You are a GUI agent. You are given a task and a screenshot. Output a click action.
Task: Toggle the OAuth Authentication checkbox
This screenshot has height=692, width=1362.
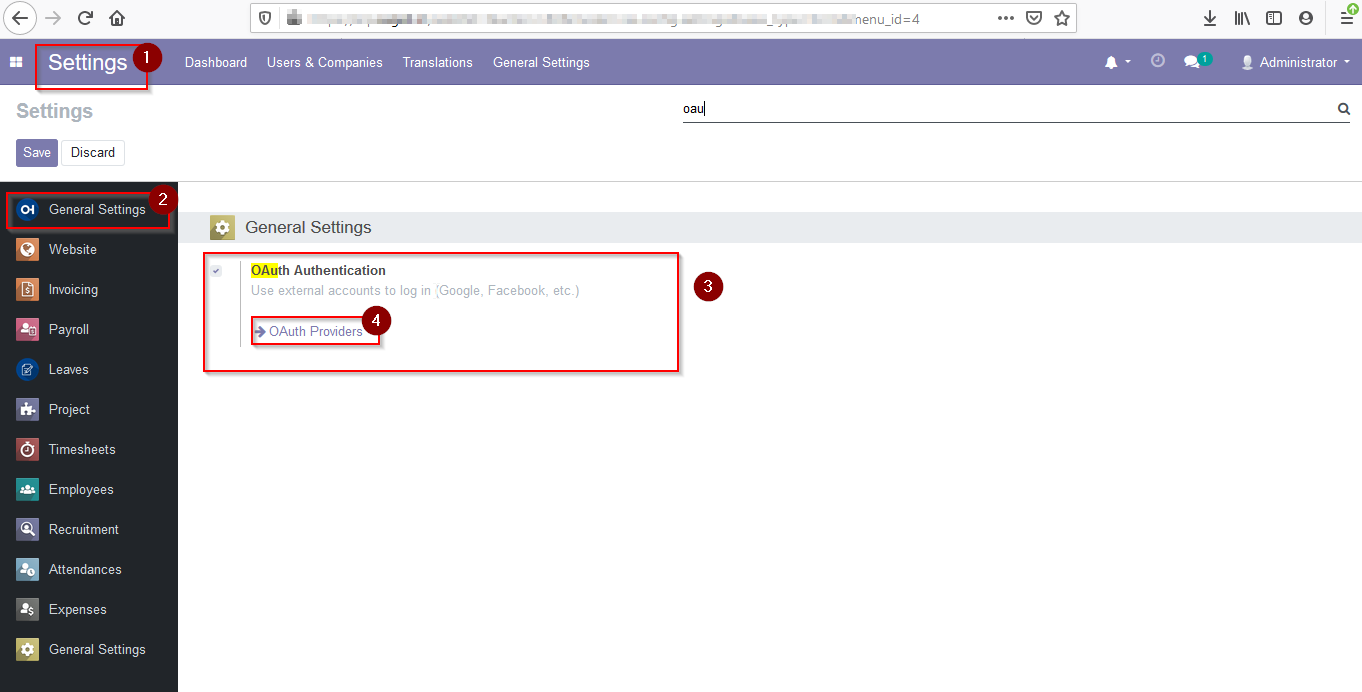216,271
